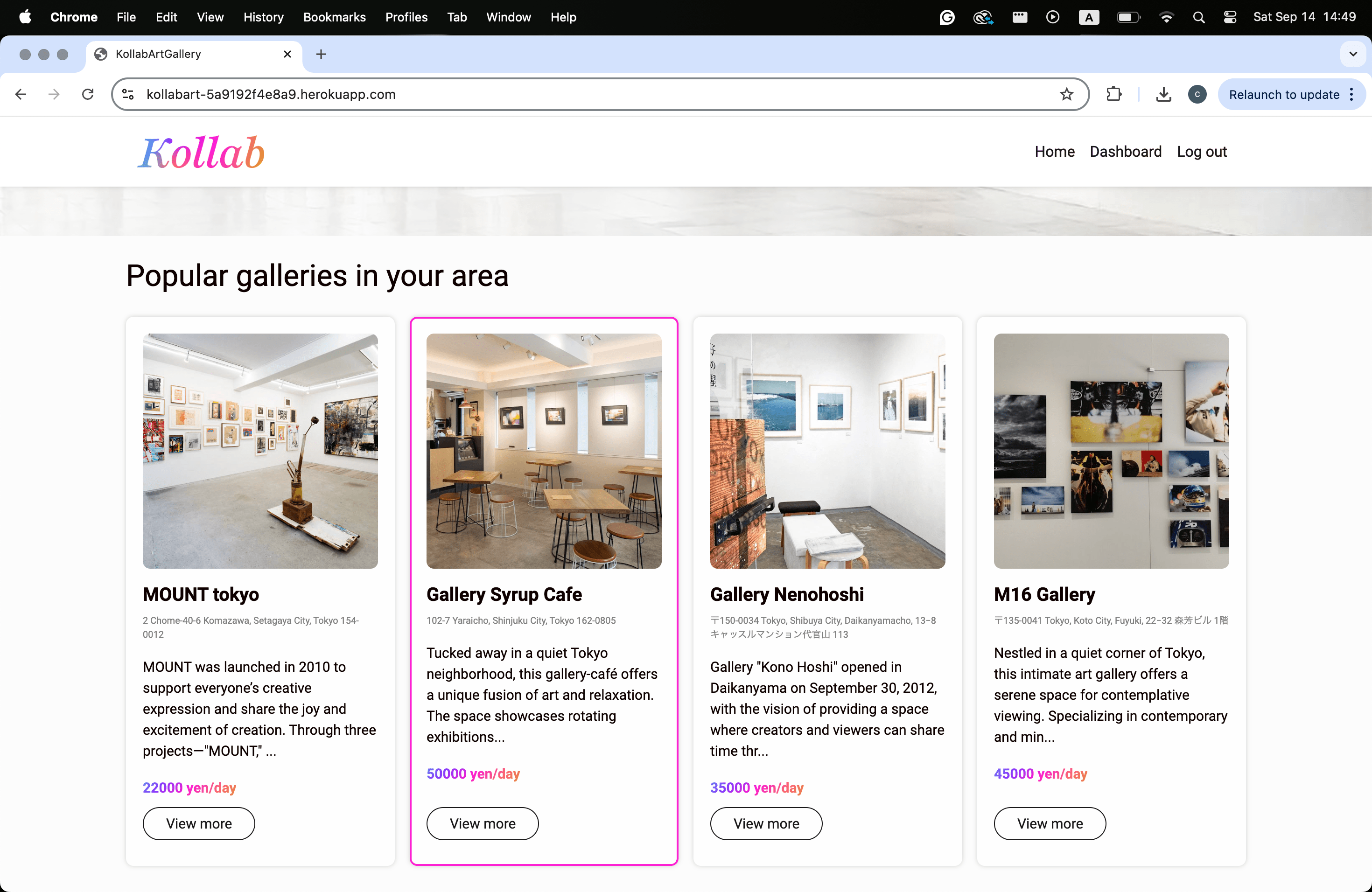The width and height of the screenshot is (1372, 892).
Task: Open the site information icon in address bar
Action: click(128, 95)
